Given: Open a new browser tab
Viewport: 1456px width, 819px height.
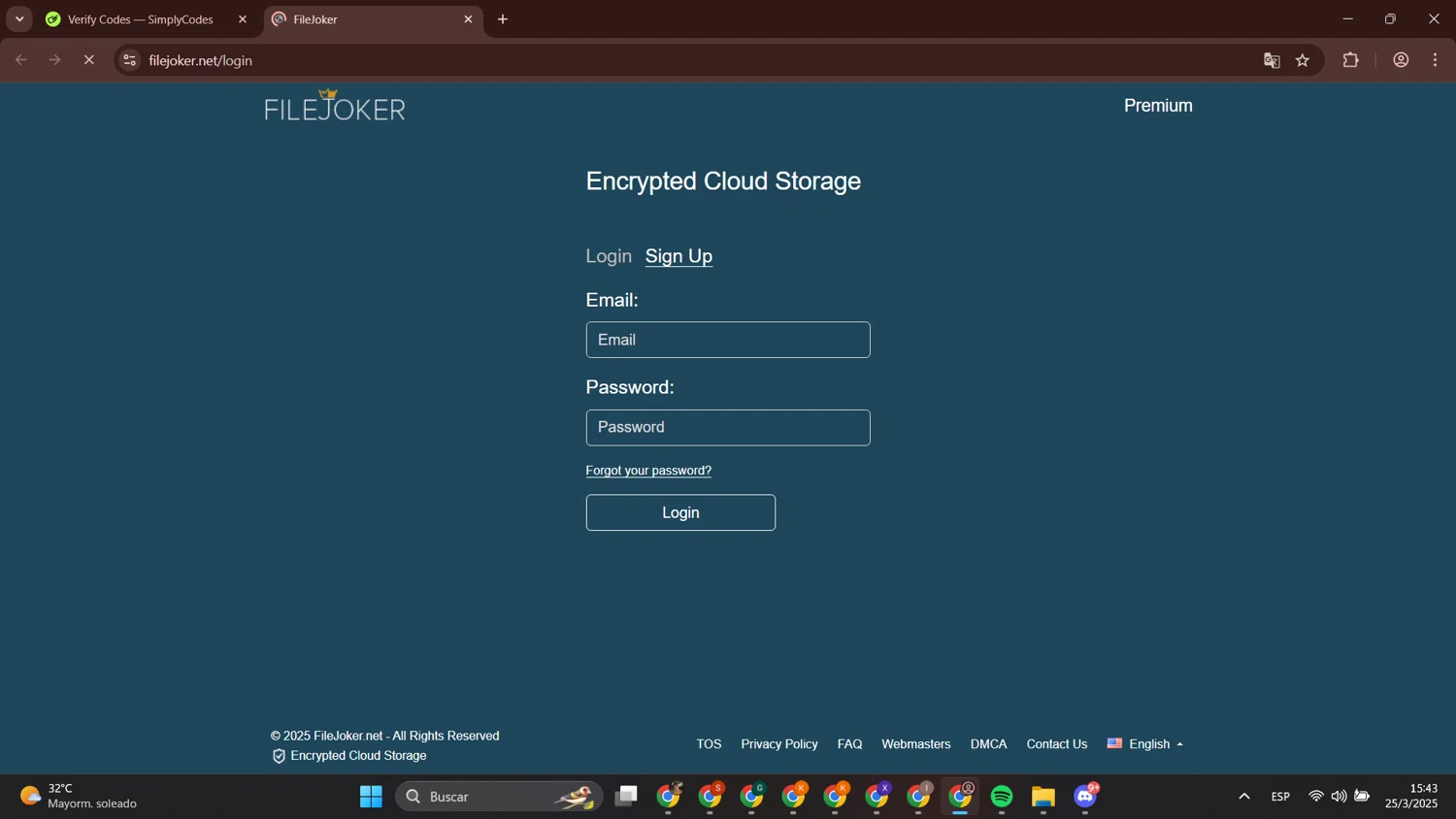Looking at the screenshot, I should coord(503,19).
